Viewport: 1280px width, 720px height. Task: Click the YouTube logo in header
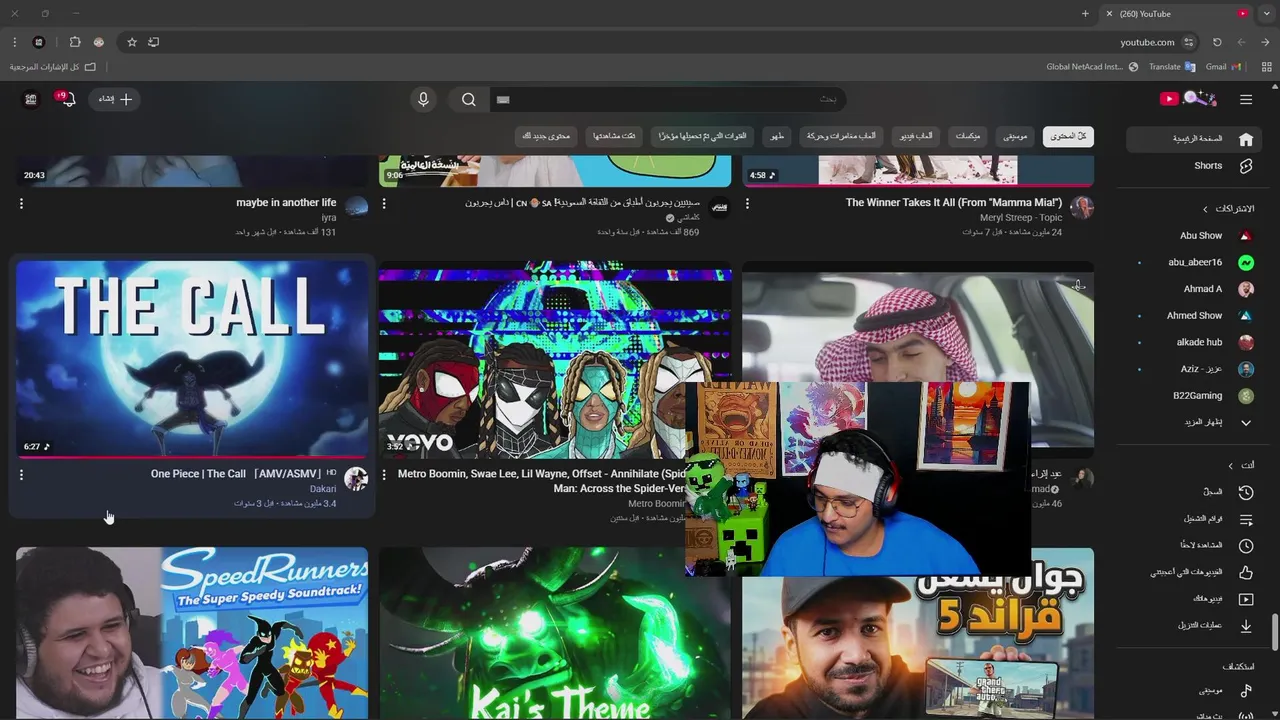coord(1188,98)
